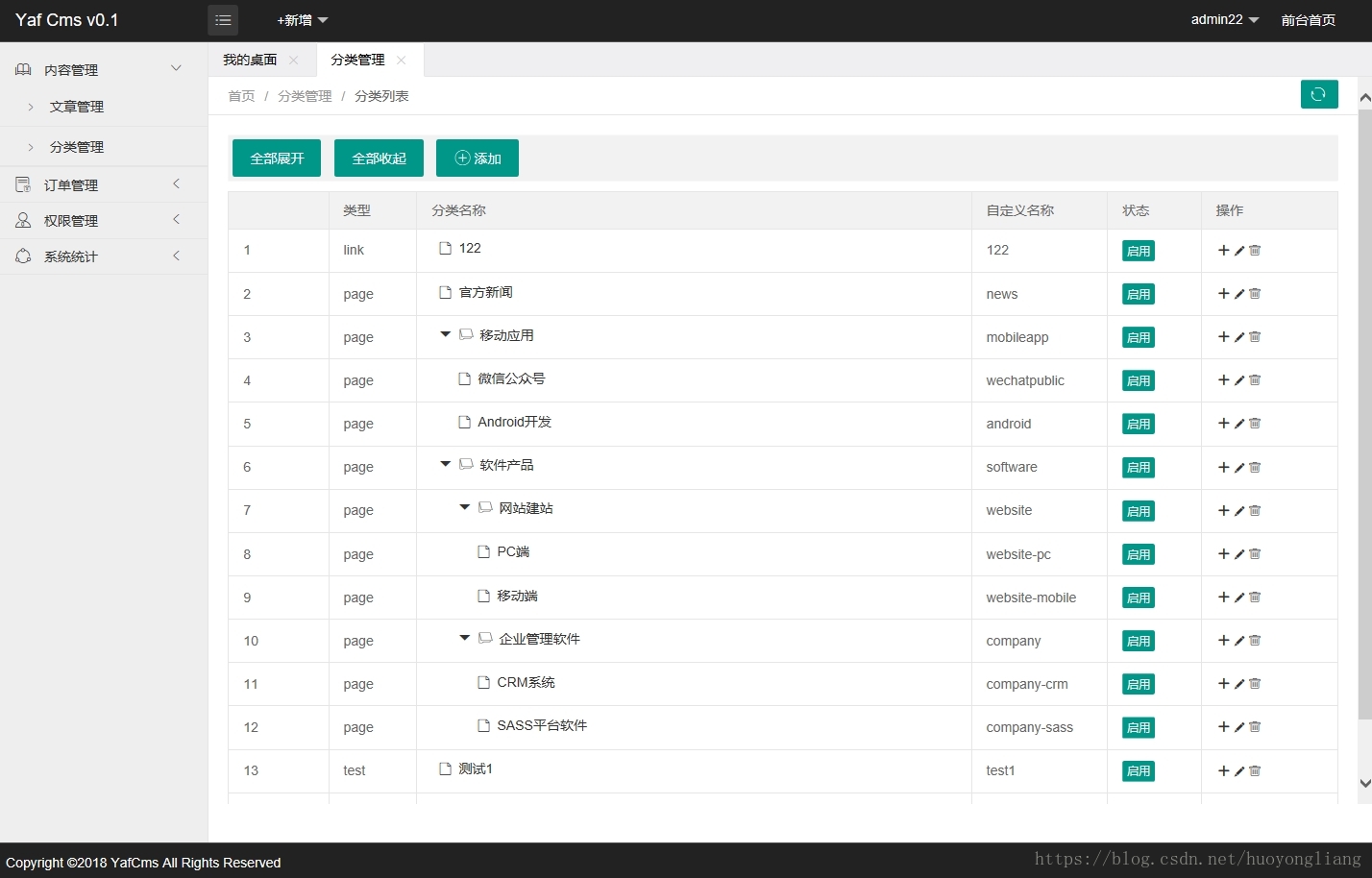Edit the PC端 category with pencil icon
Screen dimensions: 1372x878
click(1239, 554)
